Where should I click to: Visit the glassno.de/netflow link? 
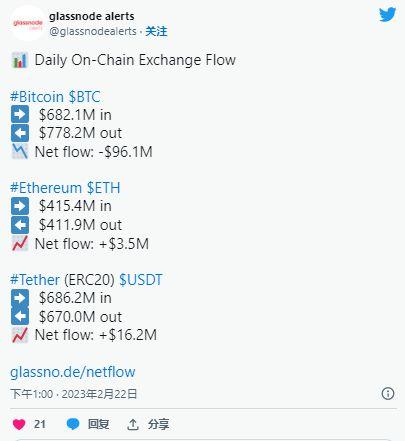click(73, 372)
